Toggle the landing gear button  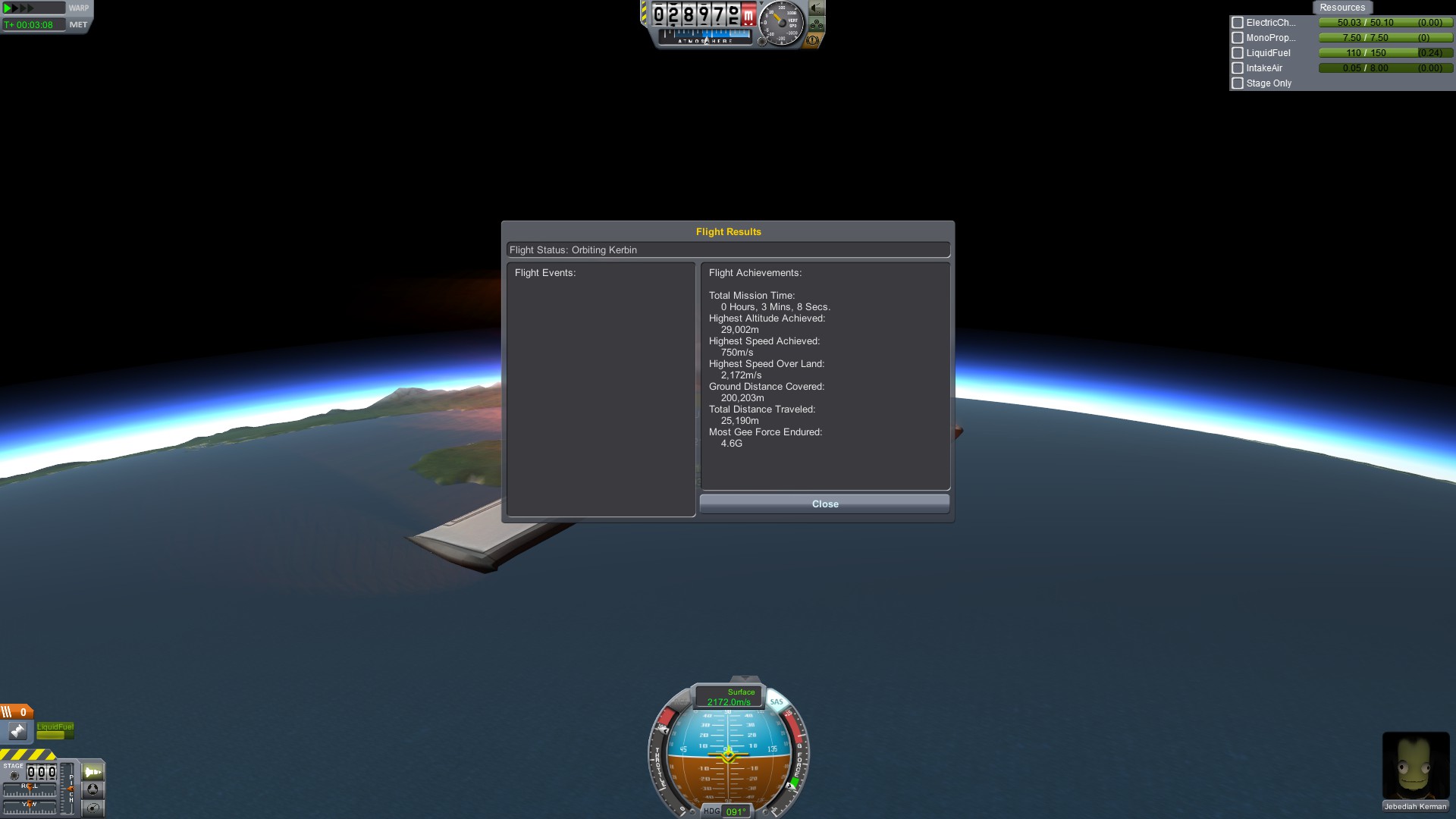(817, 25)
